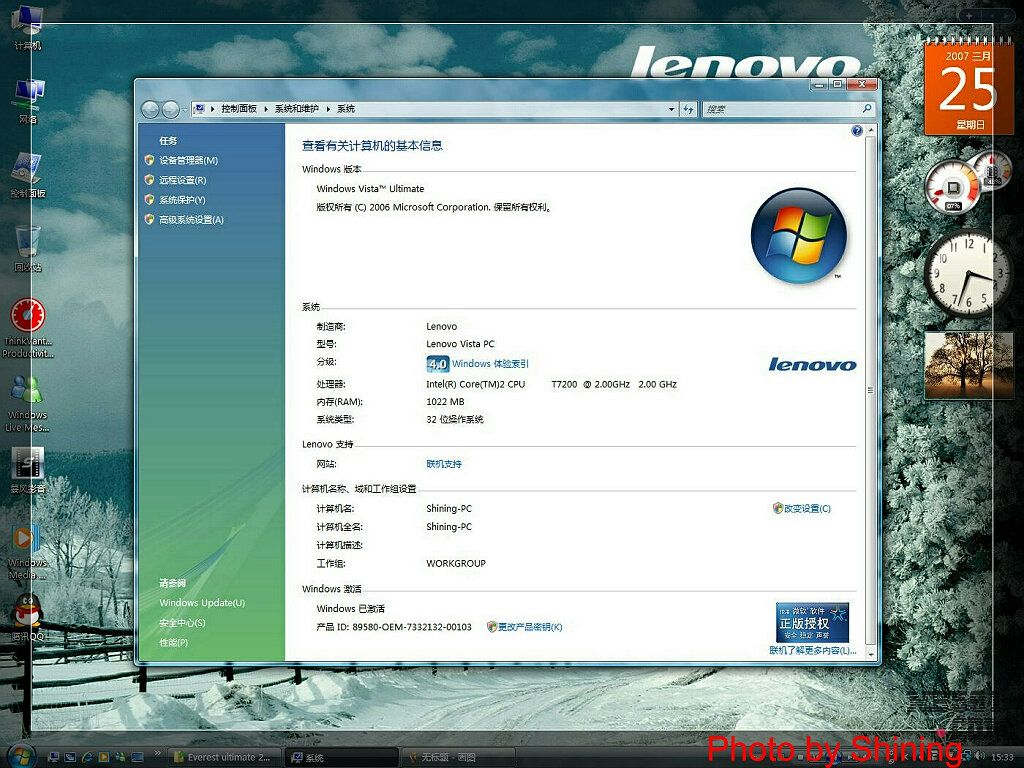Viewport: 1024px width, 768px height.
Task: Click 改变设置(C) link
Action: pos(807,508)
